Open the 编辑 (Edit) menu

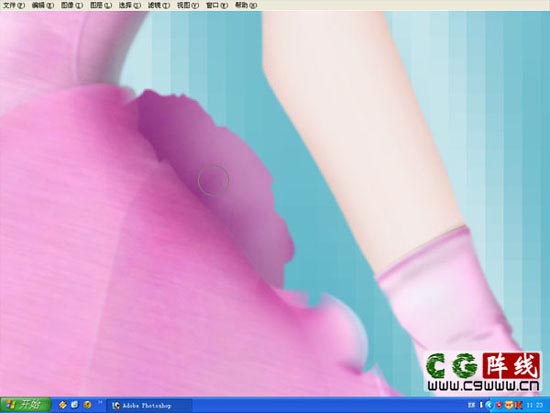coord(42,5)
